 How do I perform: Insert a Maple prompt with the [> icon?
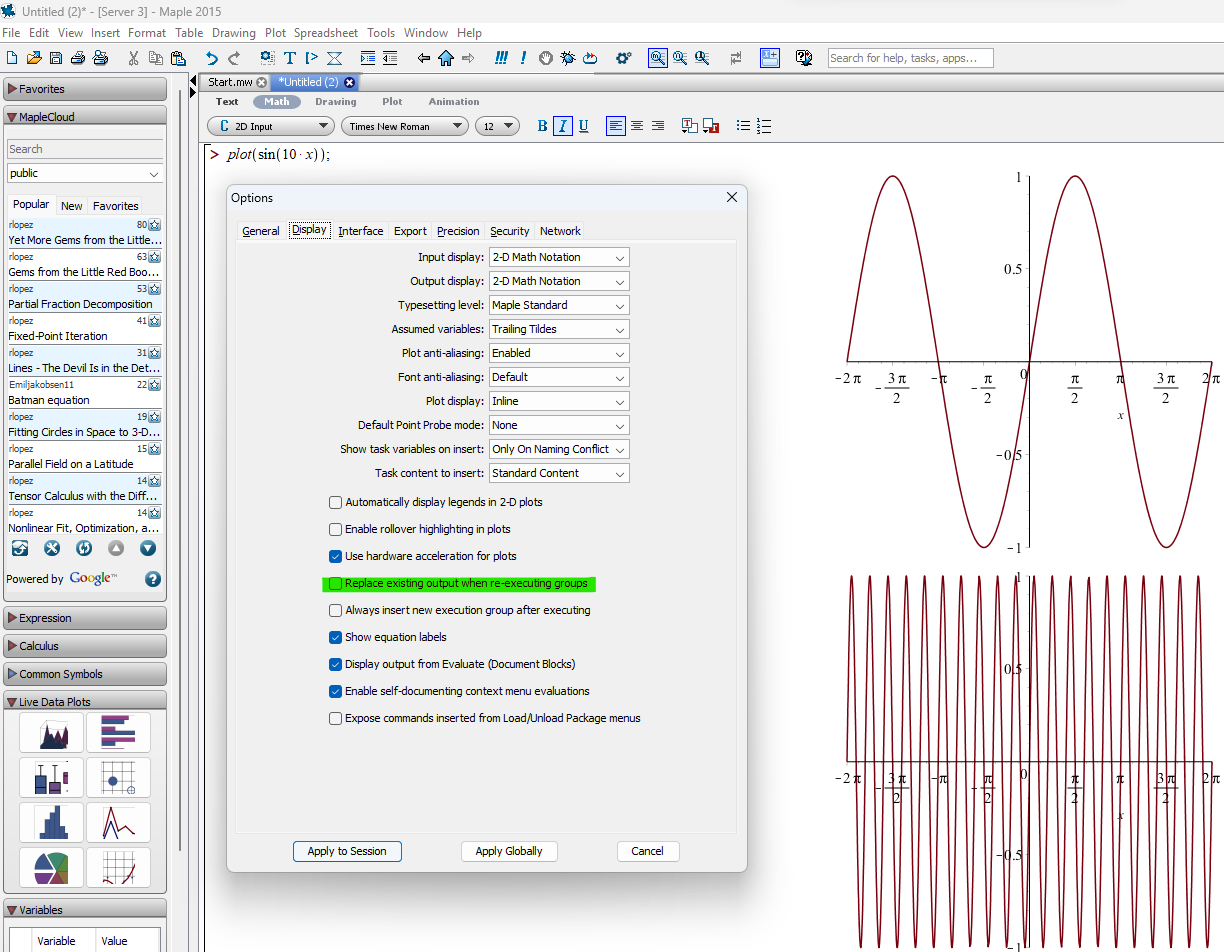[311, 58]
